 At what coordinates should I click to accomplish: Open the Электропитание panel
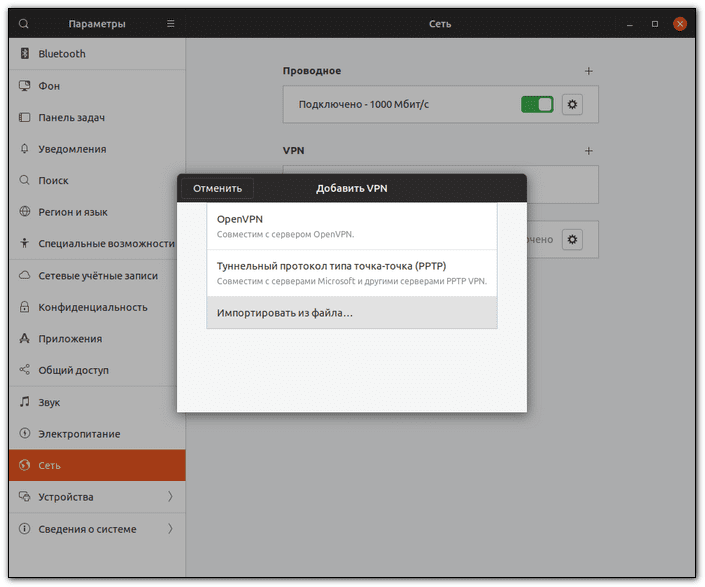click(79, 434)
